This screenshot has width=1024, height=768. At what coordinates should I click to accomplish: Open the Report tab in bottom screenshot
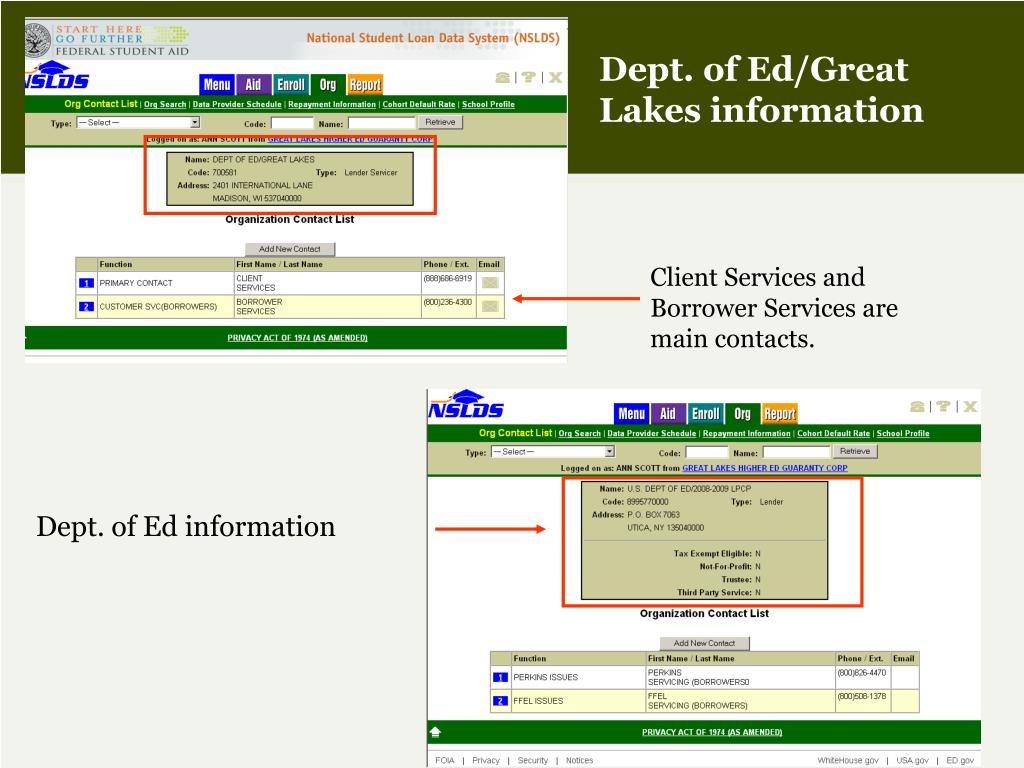[x=780, y=413]
